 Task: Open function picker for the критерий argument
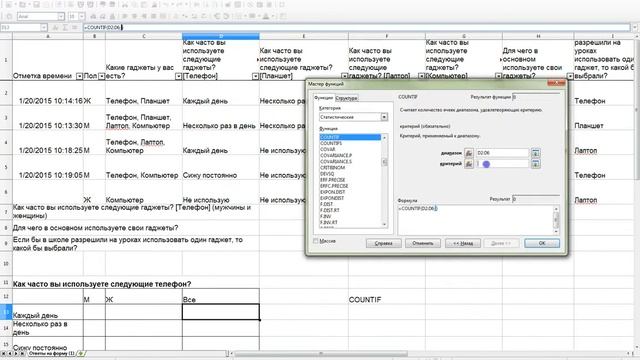point(469,164)
